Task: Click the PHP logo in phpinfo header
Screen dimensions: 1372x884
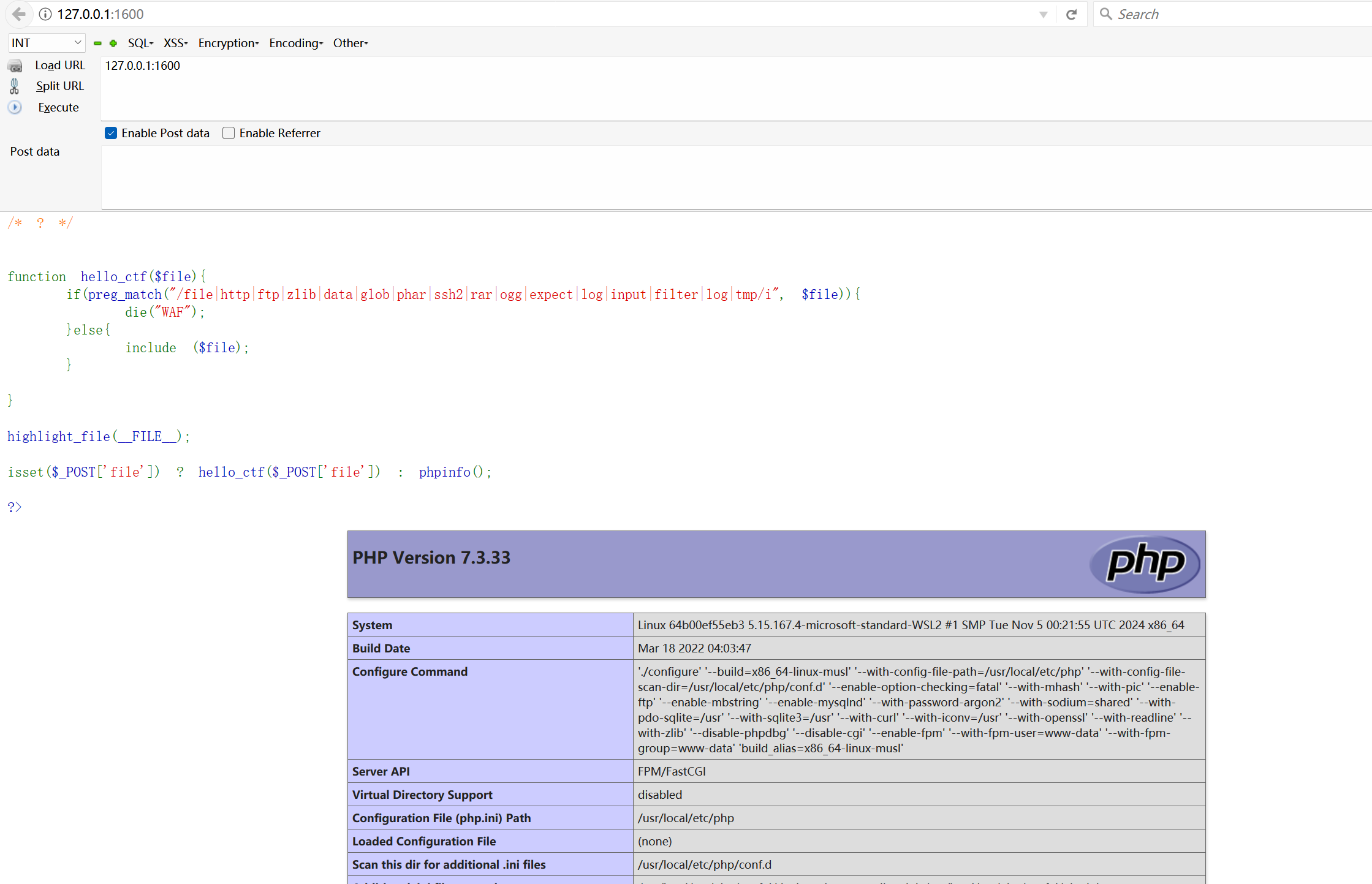Action: (1144, 564)
